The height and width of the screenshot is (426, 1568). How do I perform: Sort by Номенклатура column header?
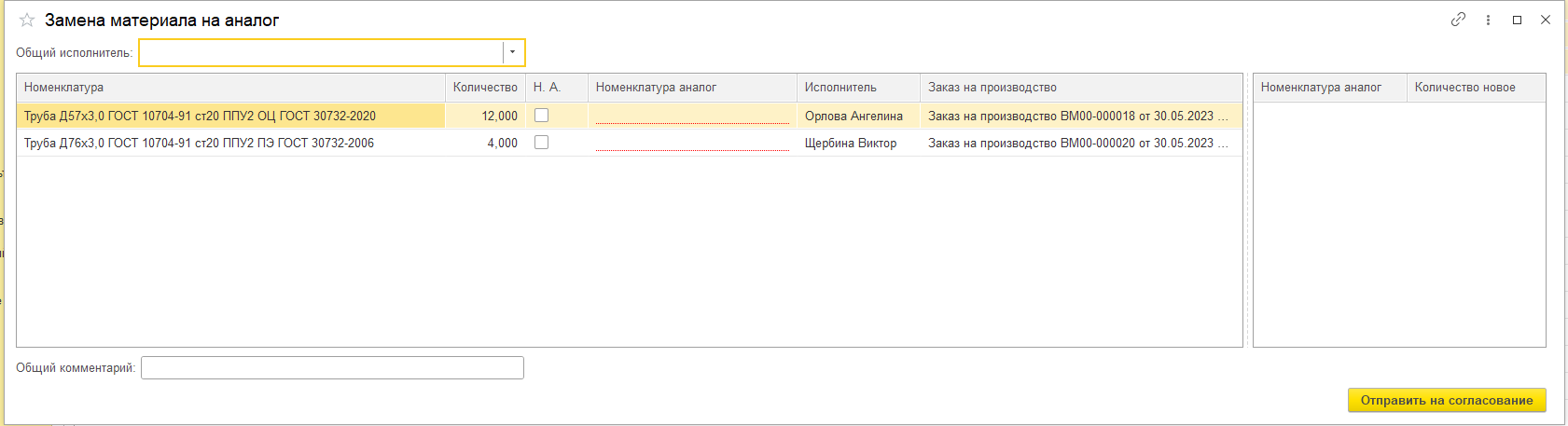[x=230, y=88]
